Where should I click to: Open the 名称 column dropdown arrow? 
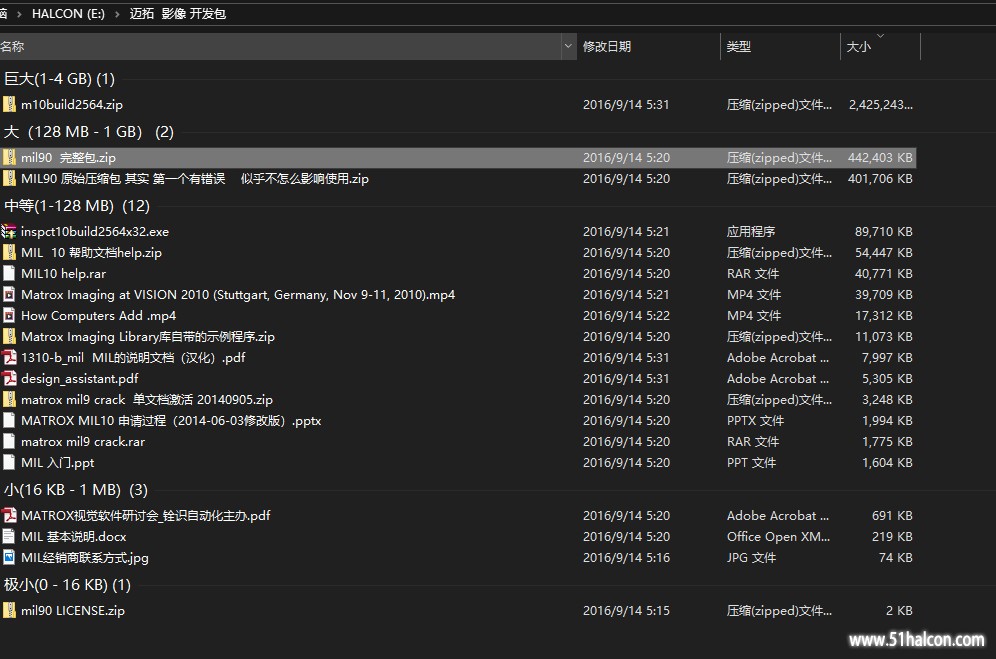568,46
